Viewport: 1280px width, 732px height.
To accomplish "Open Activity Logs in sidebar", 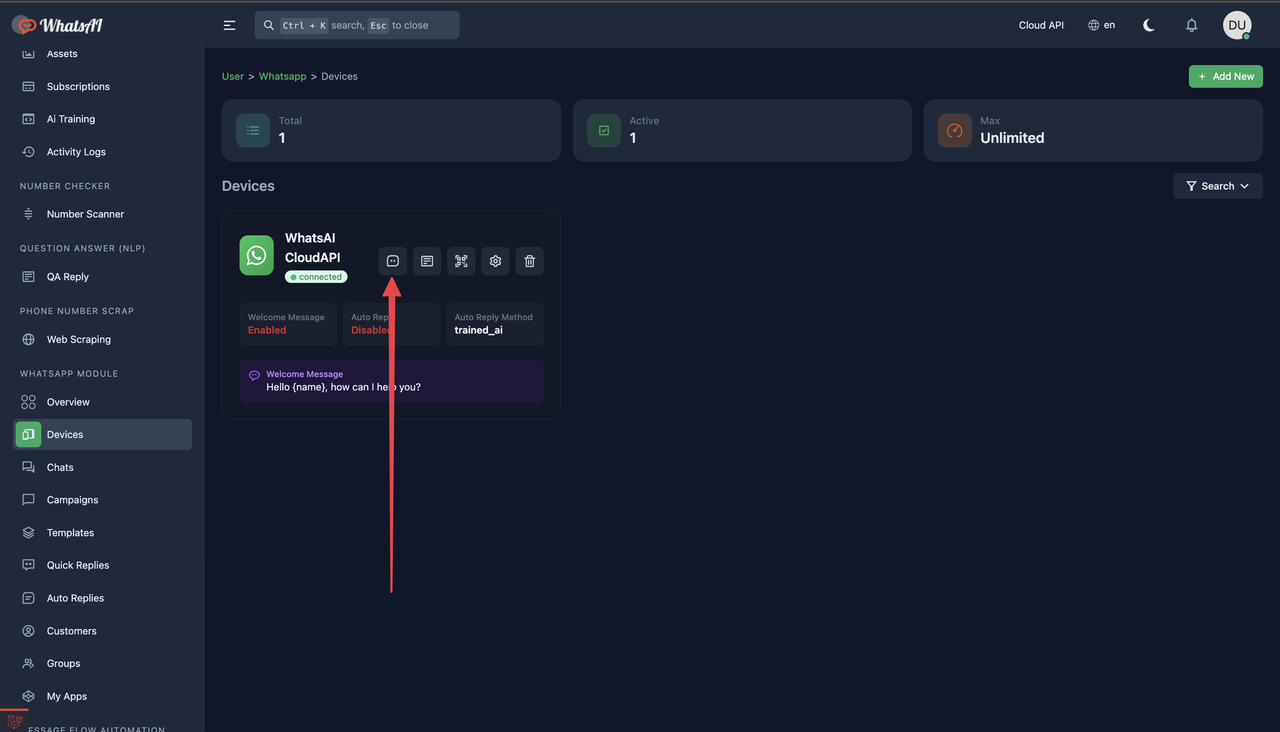I will 102,152.
